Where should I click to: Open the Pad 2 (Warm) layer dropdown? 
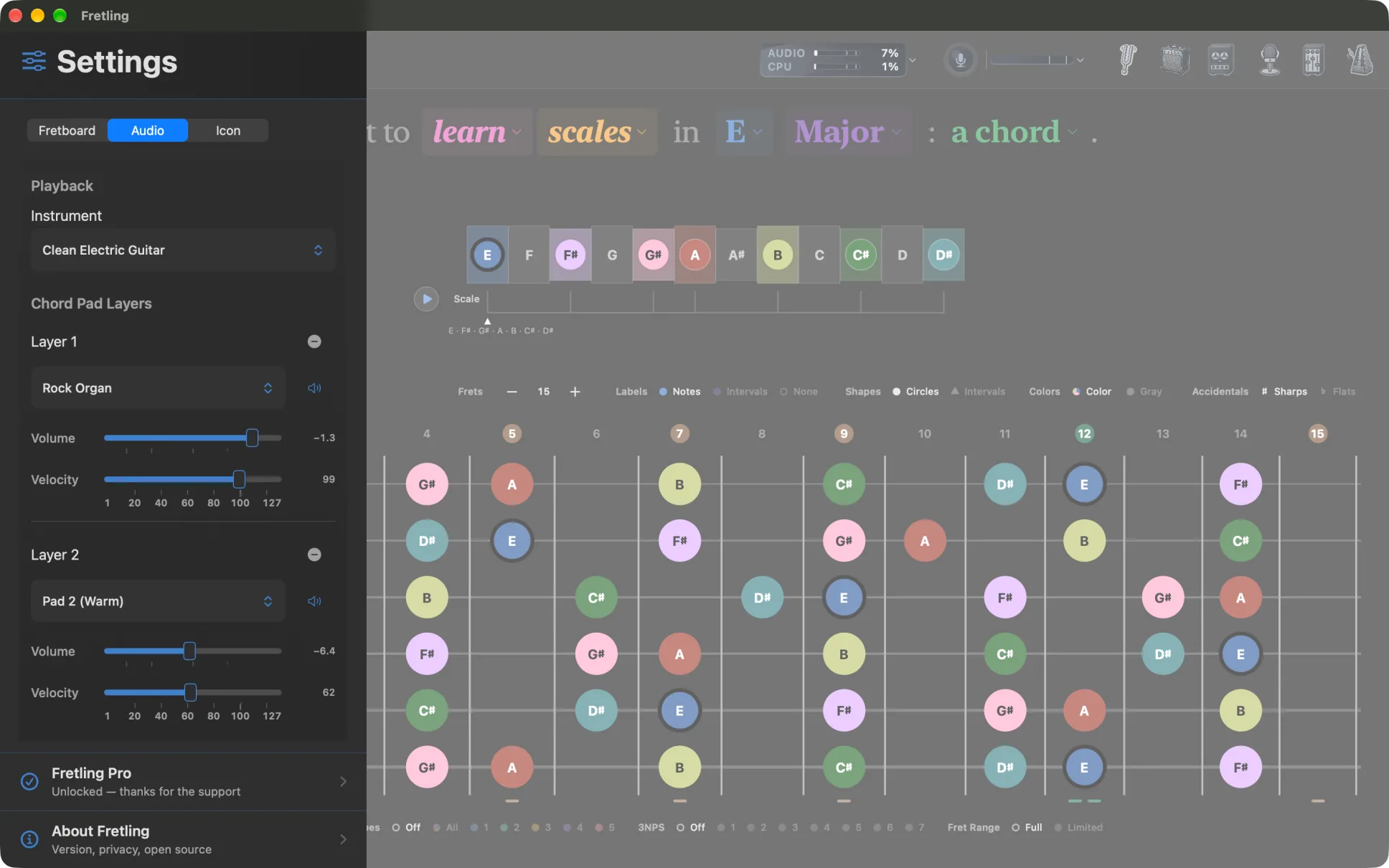coord(158,601)
